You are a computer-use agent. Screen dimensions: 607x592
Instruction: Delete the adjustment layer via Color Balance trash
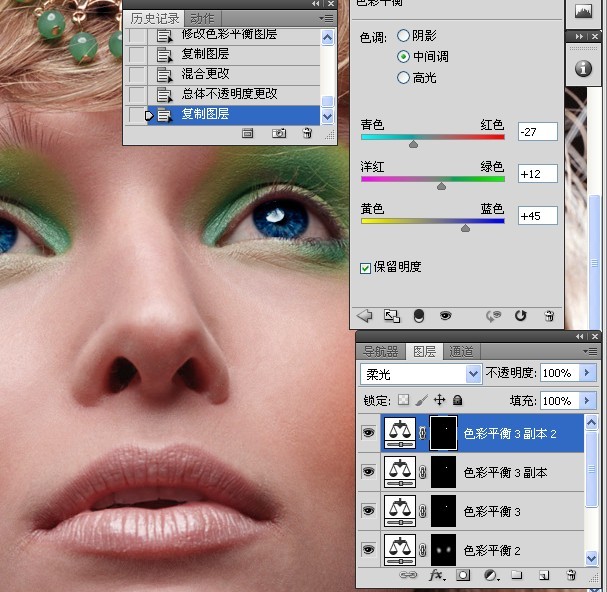click(549, 316)
